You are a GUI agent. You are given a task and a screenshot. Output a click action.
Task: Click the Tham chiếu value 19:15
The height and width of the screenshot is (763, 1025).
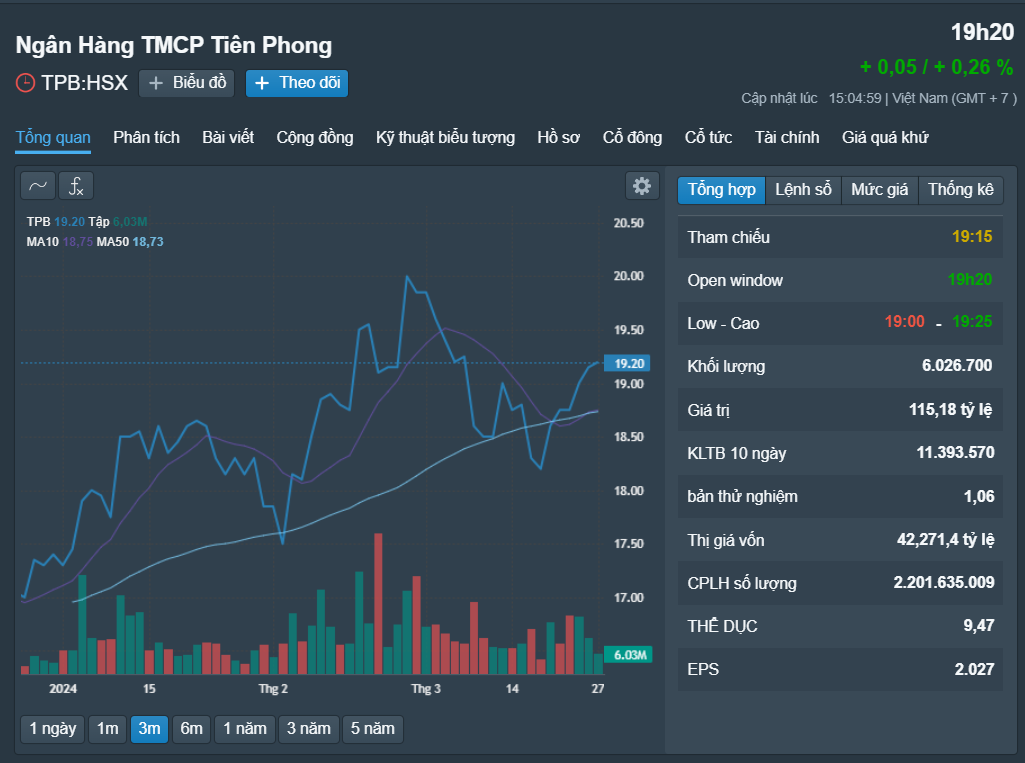coord(972,237)
